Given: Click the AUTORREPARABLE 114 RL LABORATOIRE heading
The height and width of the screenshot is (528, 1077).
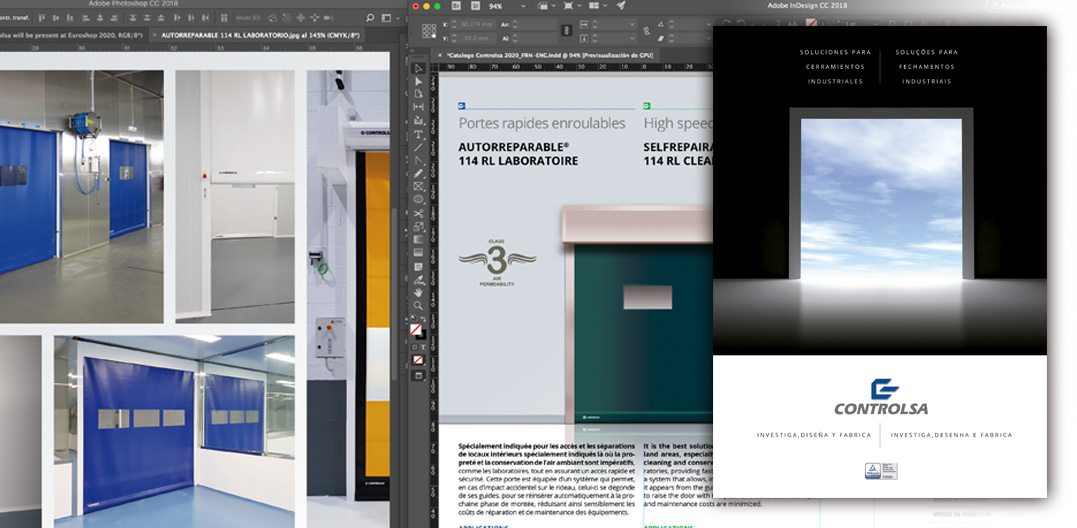Looking at the screenshot, I should [518, 154].
